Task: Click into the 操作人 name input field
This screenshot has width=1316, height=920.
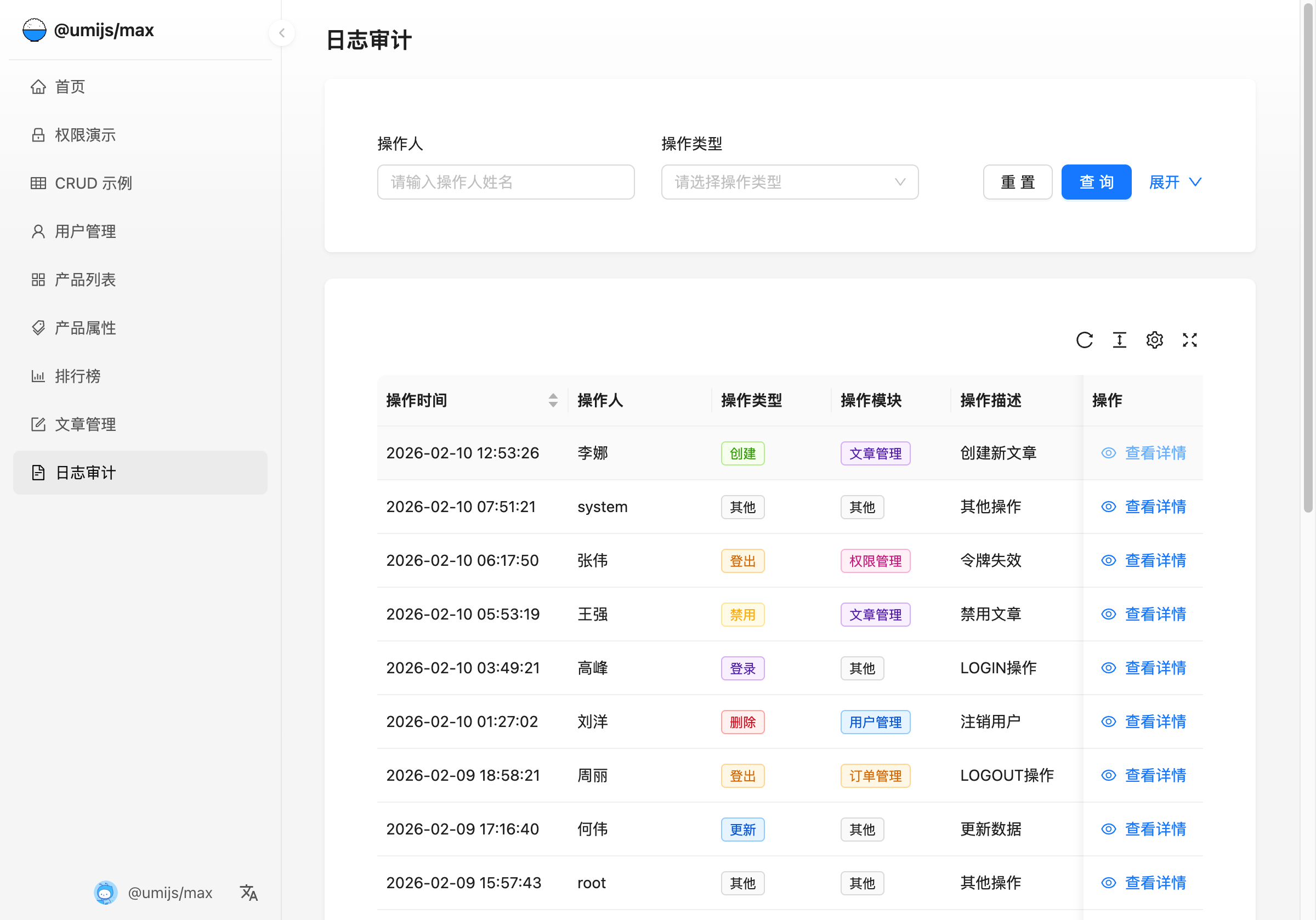Action: click(506, 182)
